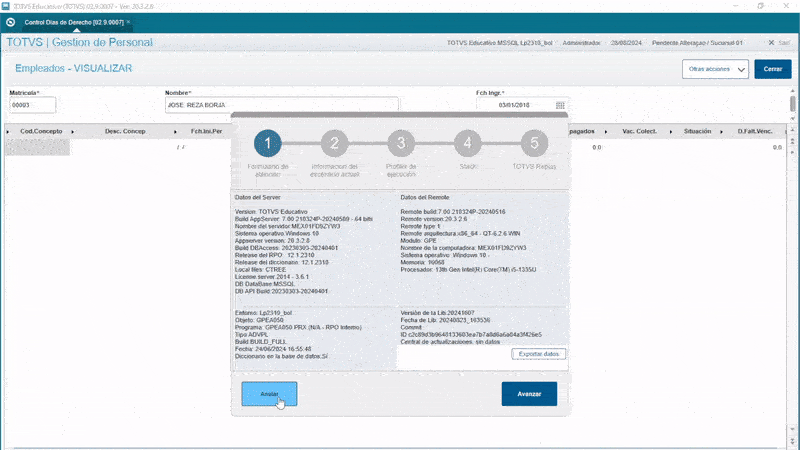The image size is (800, 450).
Task: Click the Fch.Ini.Per column header
Action: (206, 131)
